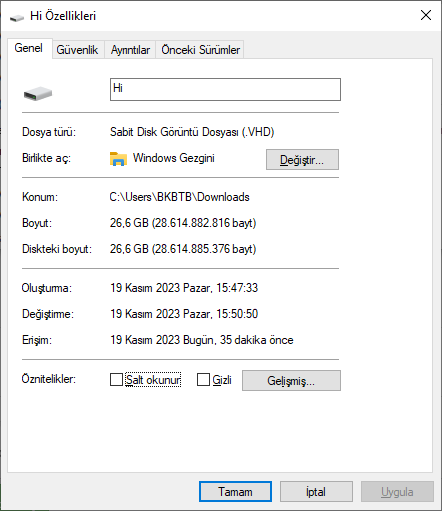Click the Windows Gezgini program name
Image resolution: width=442 pixels, height=511 pixels.
174,158
